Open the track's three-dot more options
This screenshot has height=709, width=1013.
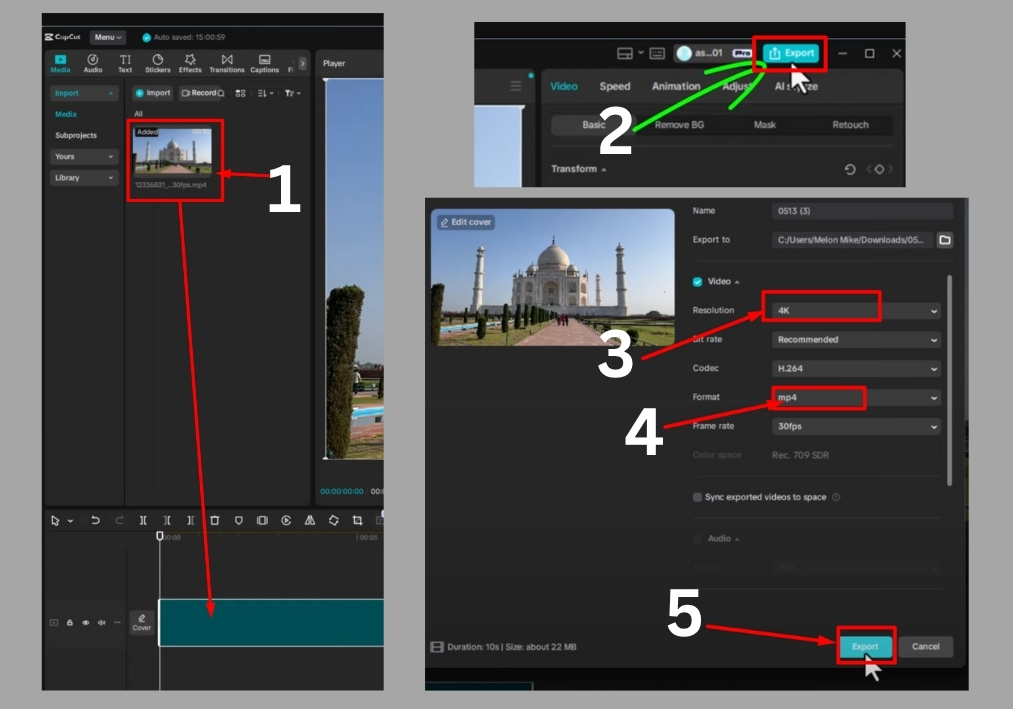point(117,622)
